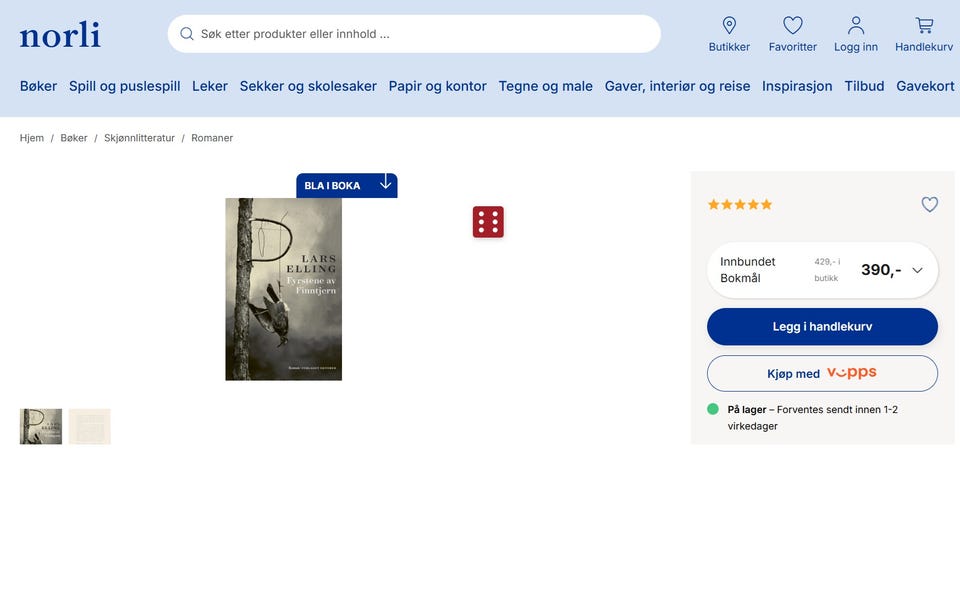Screen dimensions: 960x594
Task: Open the Spill og puslespill menu
Action: [x=124, y=86]
